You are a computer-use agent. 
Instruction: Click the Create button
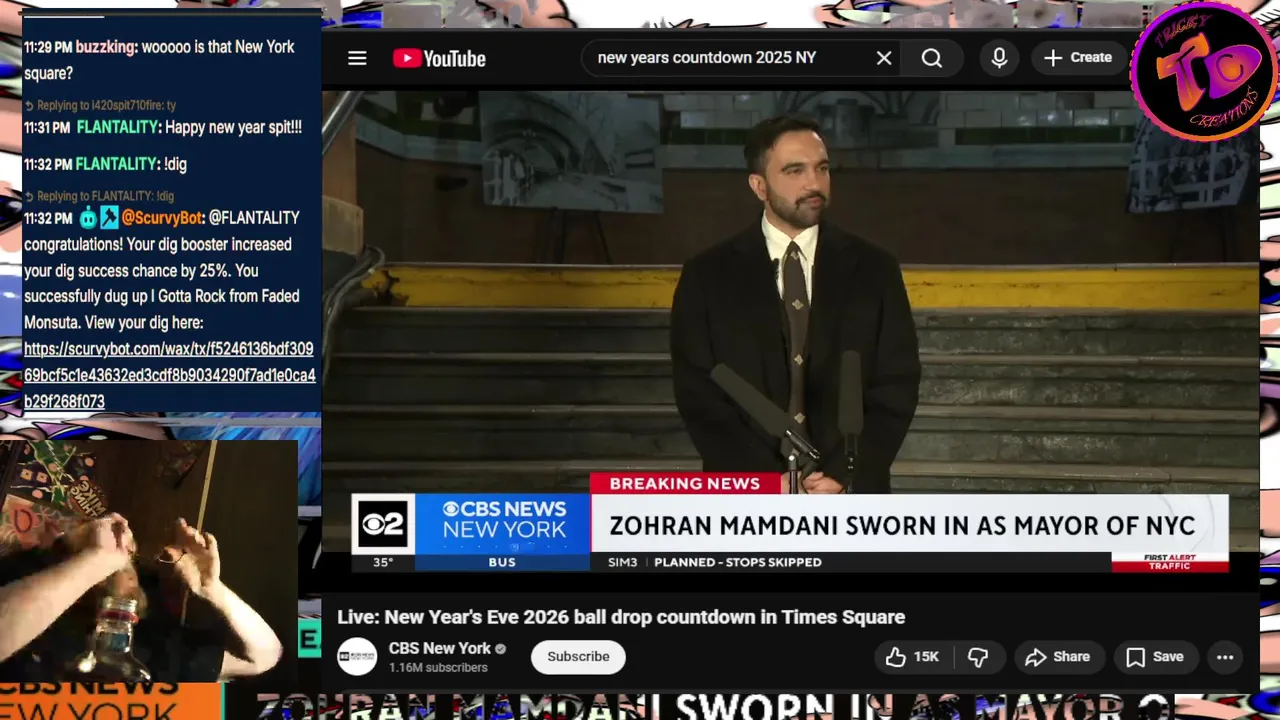tap(1078, 58)
